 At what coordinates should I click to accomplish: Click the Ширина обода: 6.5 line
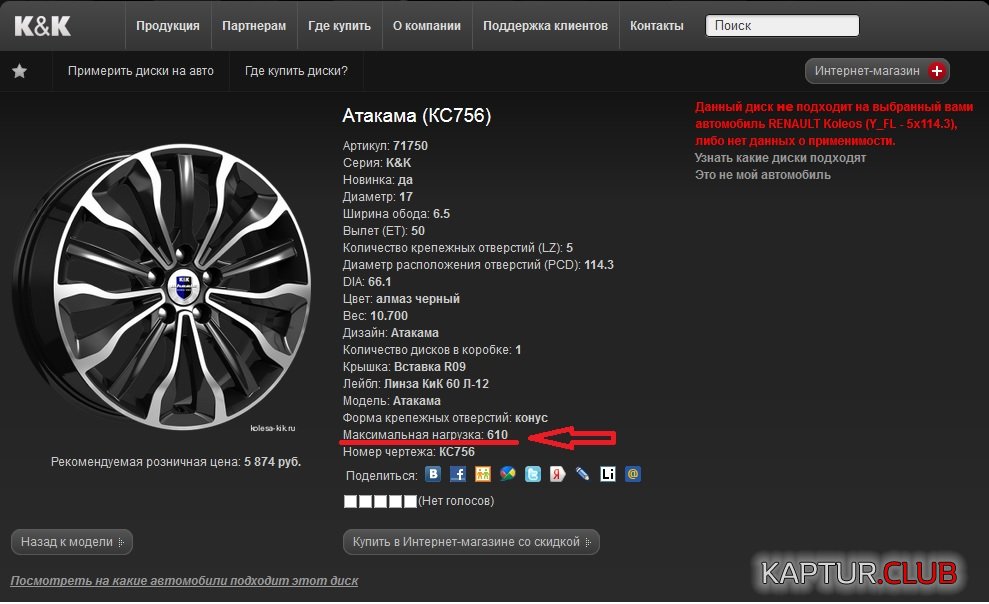[396, 214]
